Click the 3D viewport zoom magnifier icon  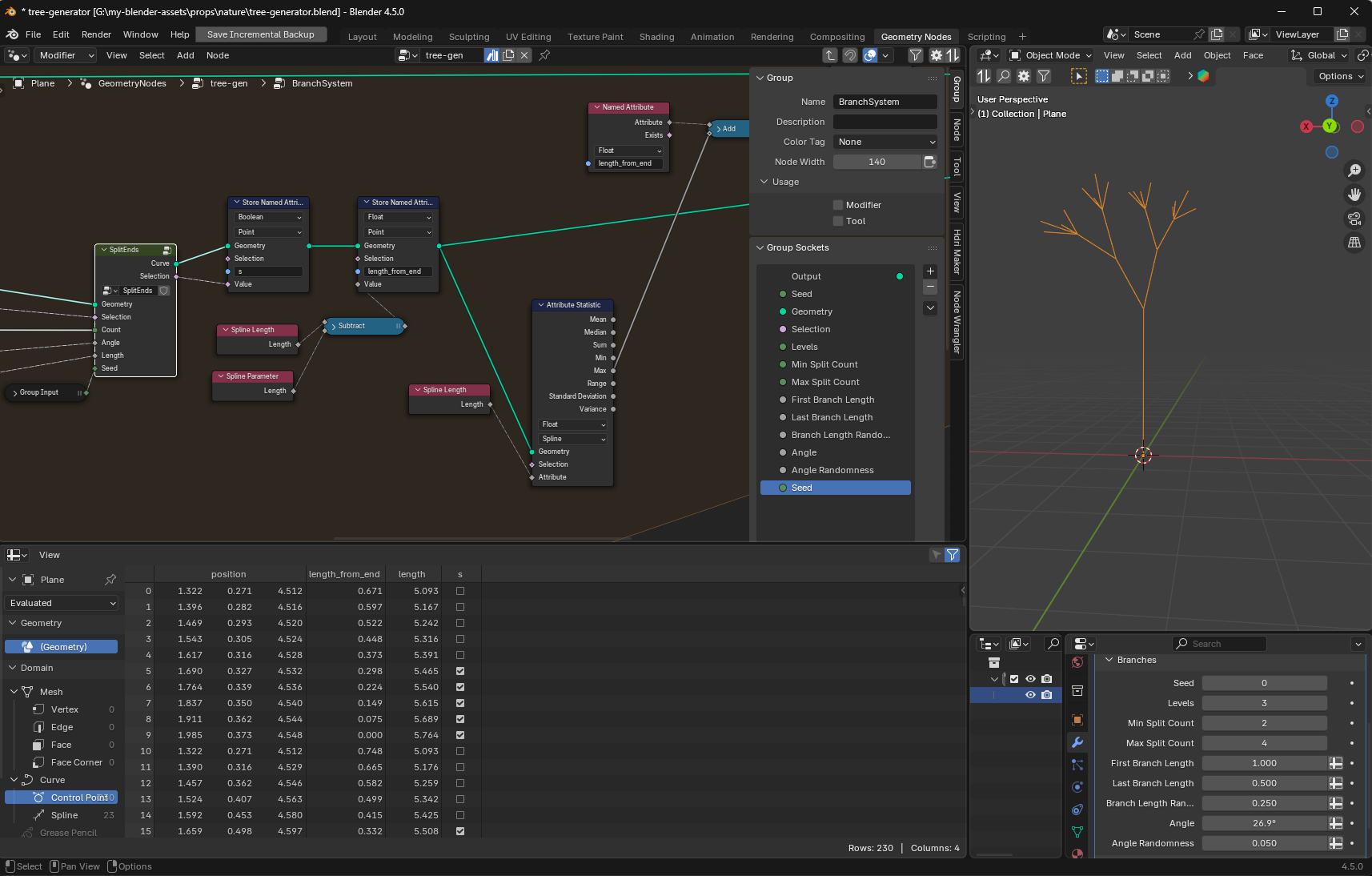[1354, 171]
